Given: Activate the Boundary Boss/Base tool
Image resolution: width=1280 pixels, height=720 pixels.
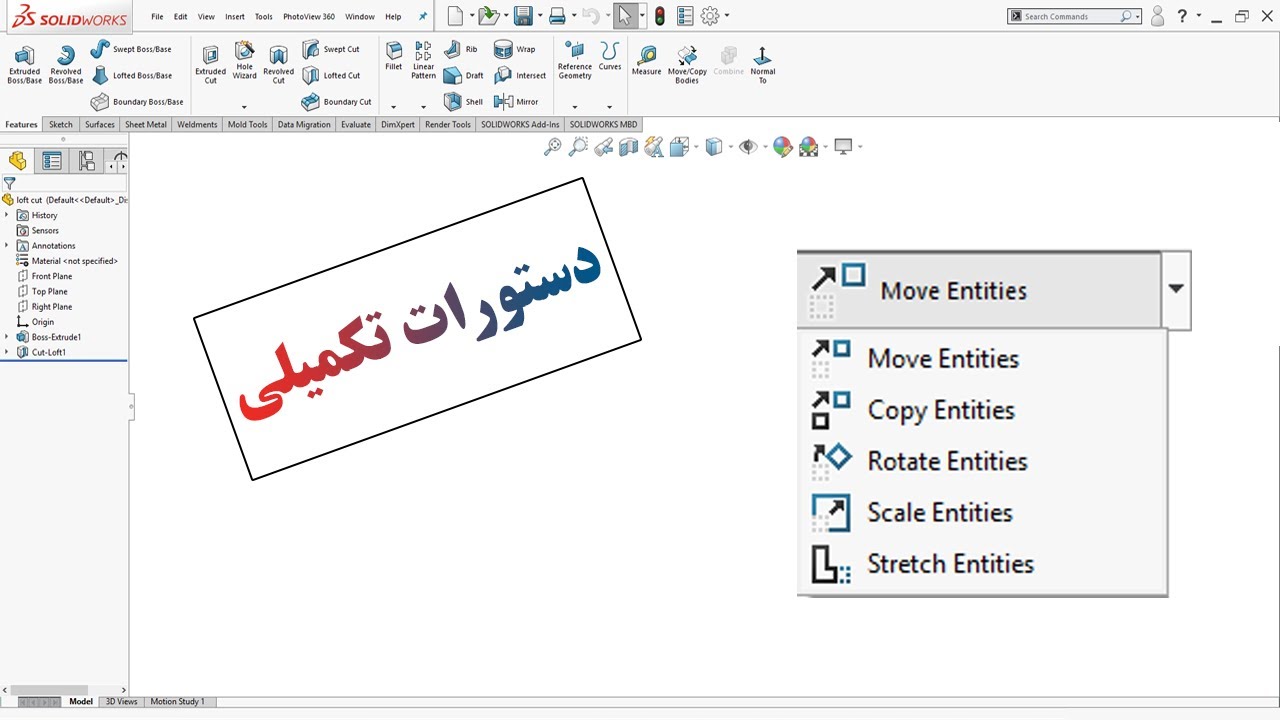Looking at the screenshot, I should 137,102.
